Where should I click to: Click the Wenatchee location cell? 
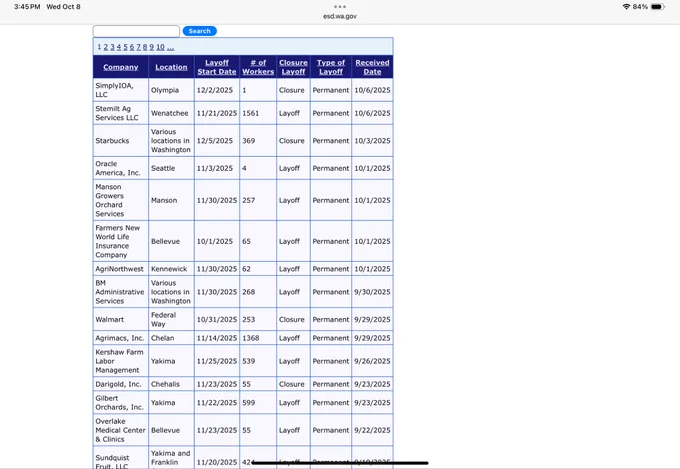click(171, 113)
